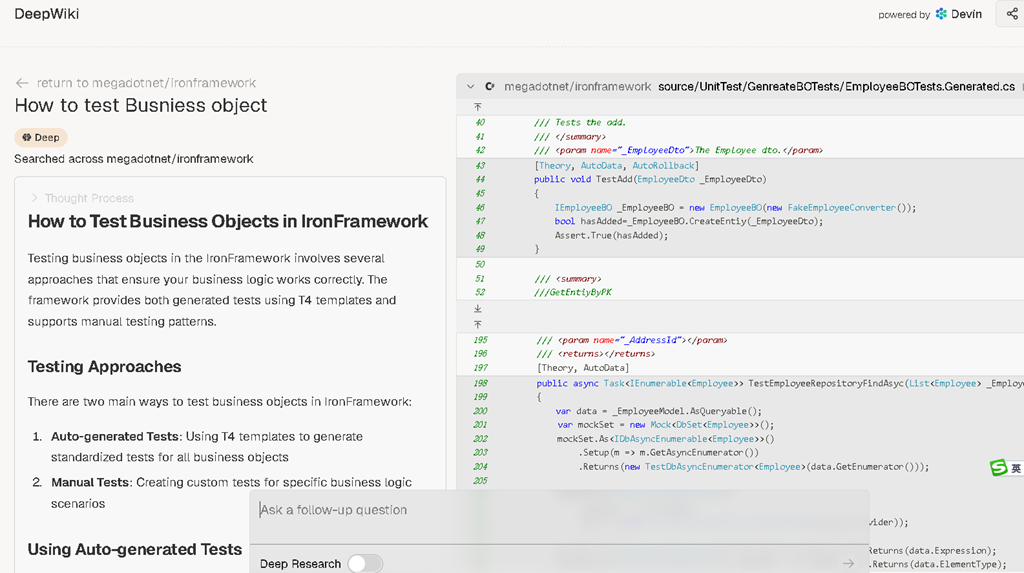Click line 46 new EmployeeBO code

[x=735, y=208]
